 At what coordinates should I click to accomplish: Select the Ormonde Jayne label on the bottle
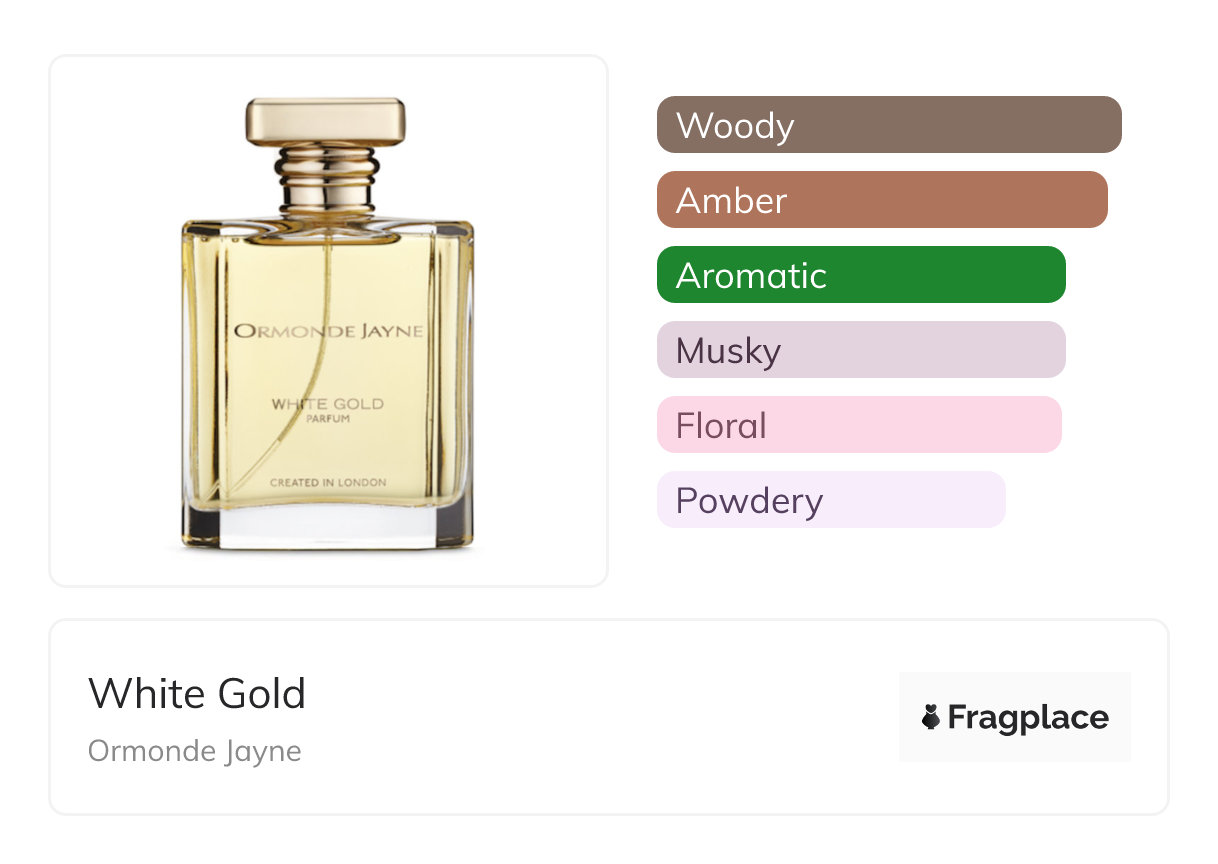point(328,332)
